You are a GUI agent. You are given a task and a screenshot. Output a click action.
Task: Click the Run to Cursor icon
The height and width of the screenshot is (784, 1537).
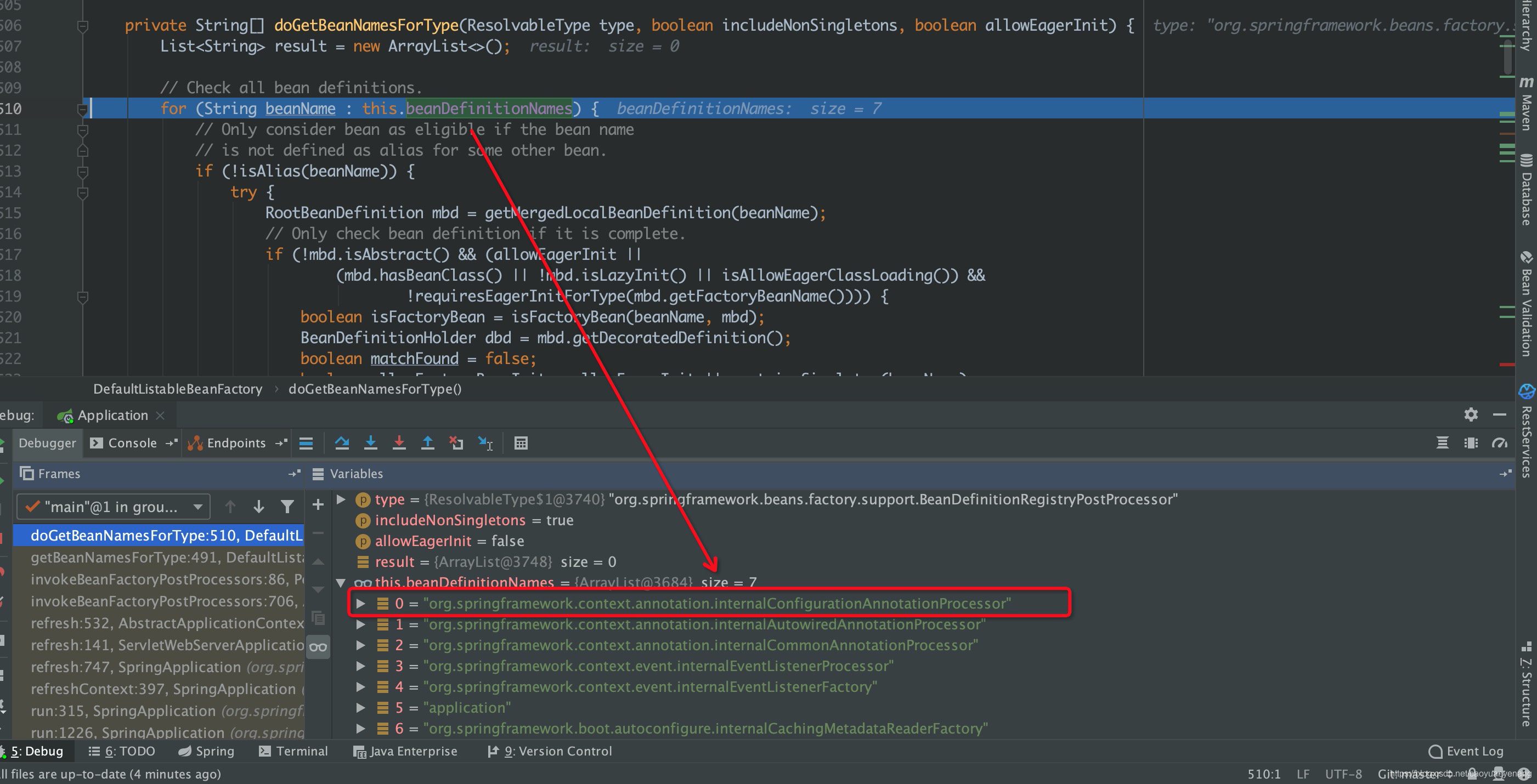click(x=485, y=443)
